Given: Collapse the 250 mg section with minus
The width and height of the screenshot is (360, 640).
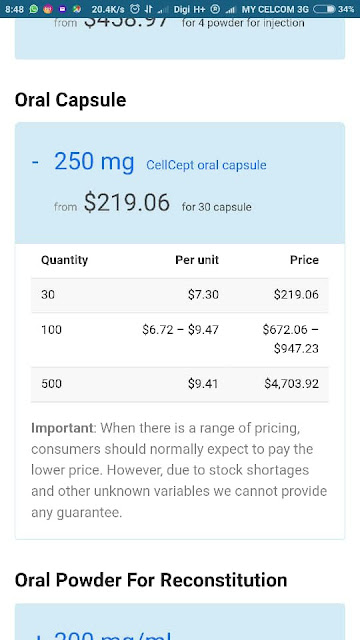Looking at the screenshot, I should coord(35,162).
